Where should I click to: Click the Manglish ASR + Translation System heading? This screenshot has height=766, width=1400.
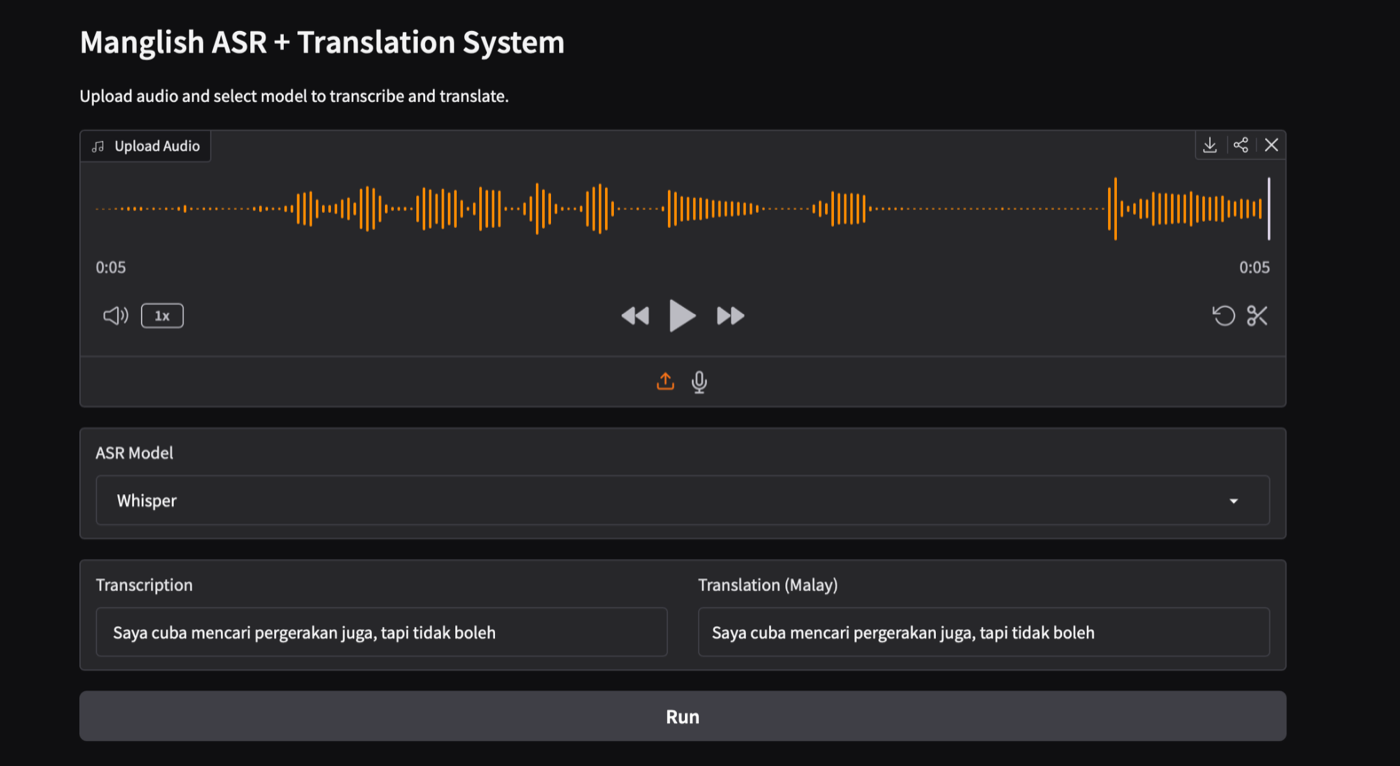tap(322, 42)
